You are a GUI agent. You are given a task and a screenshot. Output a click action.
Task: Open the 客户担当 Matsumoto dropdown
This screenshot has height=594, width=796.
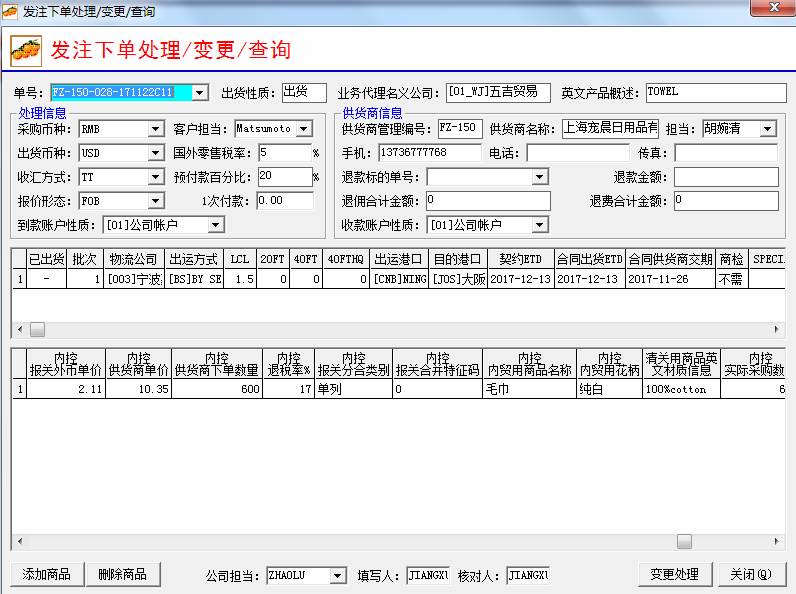(x=304, y=129)
